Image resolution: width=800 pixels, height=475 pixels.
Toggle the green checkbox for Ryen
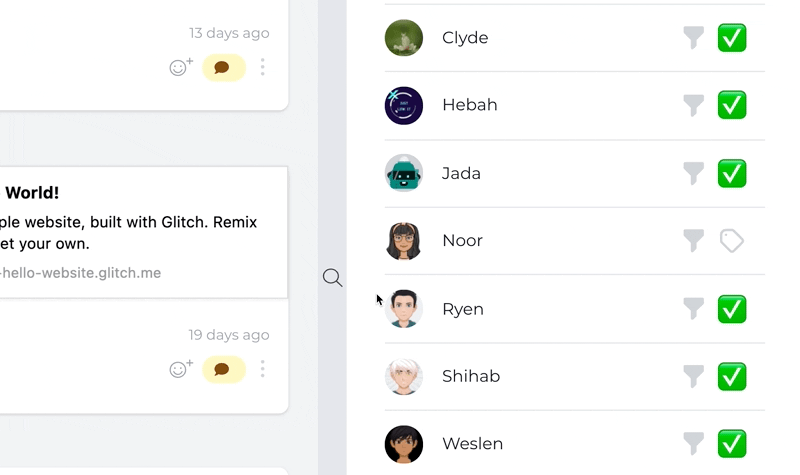pos(732,309)
